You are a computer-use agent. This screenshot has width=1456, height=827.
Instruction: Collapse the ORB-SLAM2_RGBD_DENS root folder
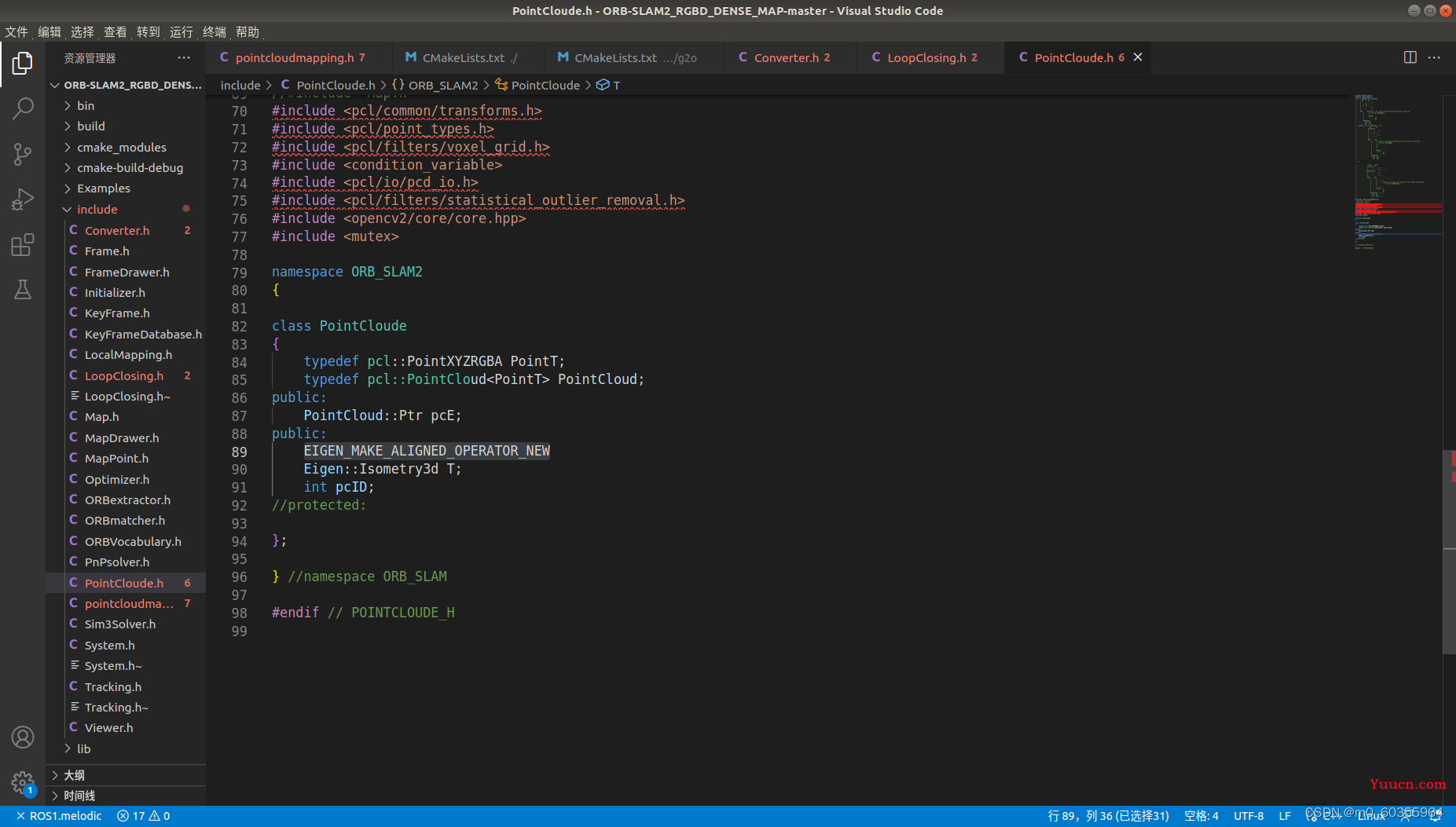(126, 85)
